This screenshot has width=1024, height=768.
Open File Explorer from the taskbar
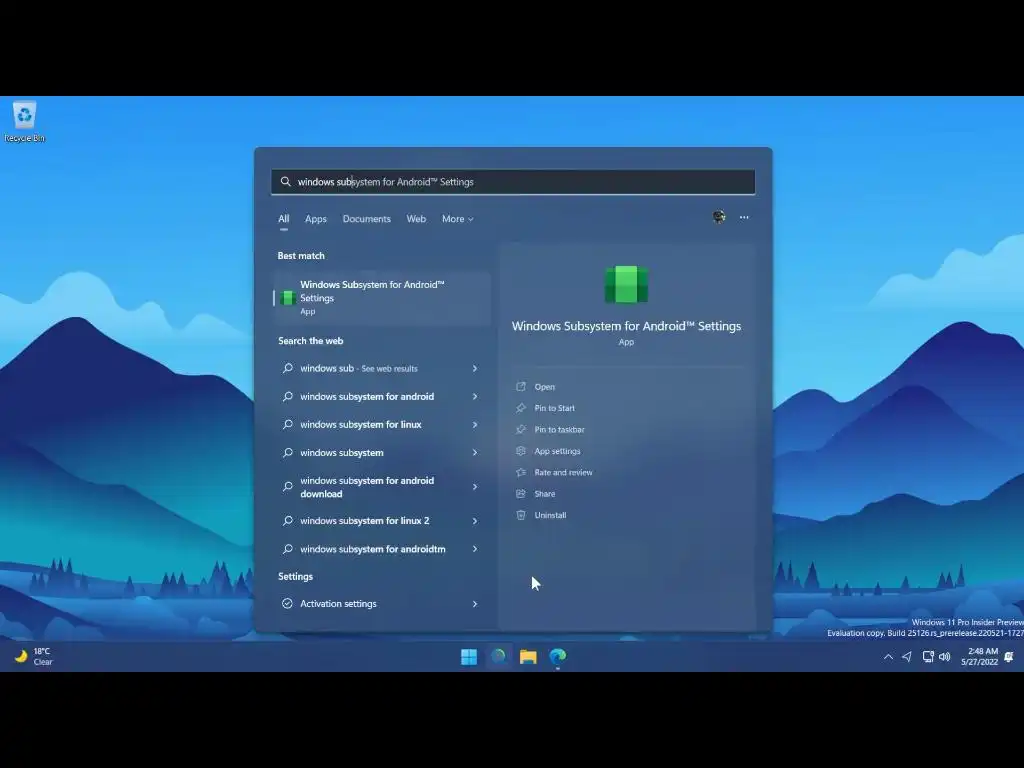tap(528, 656)
